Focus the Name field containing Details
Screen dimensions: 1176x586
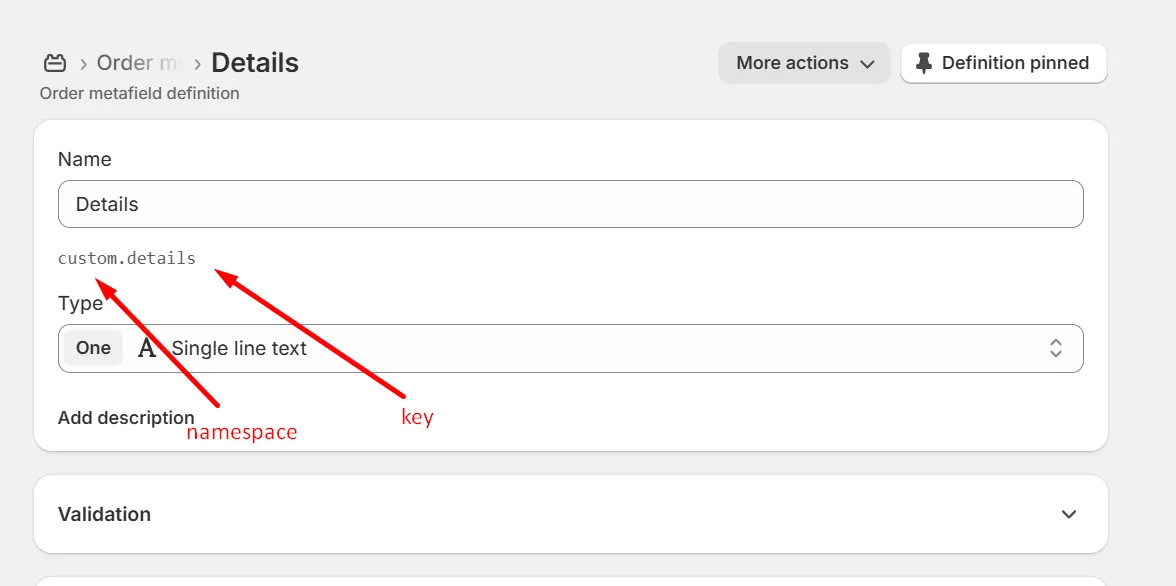(x=570, y=204)
